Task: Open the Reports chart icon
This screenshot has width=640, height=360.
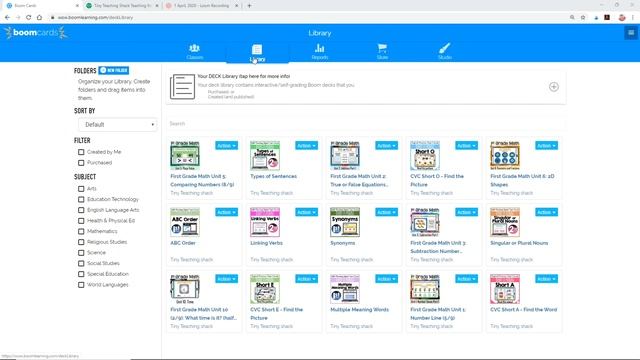Action: pyautogui.click(x=320, y=49)
